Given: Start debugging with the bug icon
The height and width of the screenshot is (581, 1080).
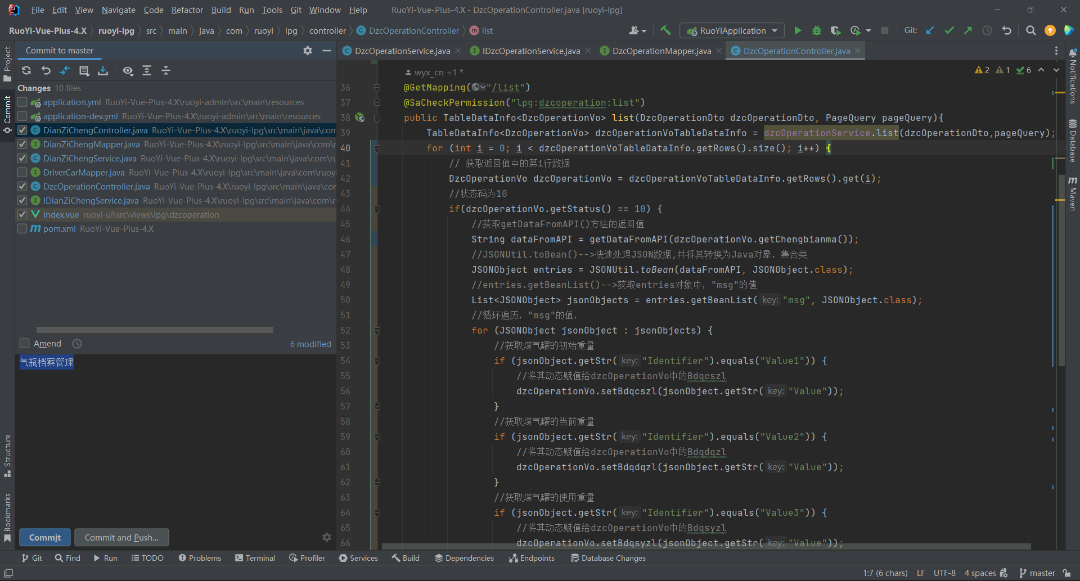Looking at the screenshot, I should point(817,31).
